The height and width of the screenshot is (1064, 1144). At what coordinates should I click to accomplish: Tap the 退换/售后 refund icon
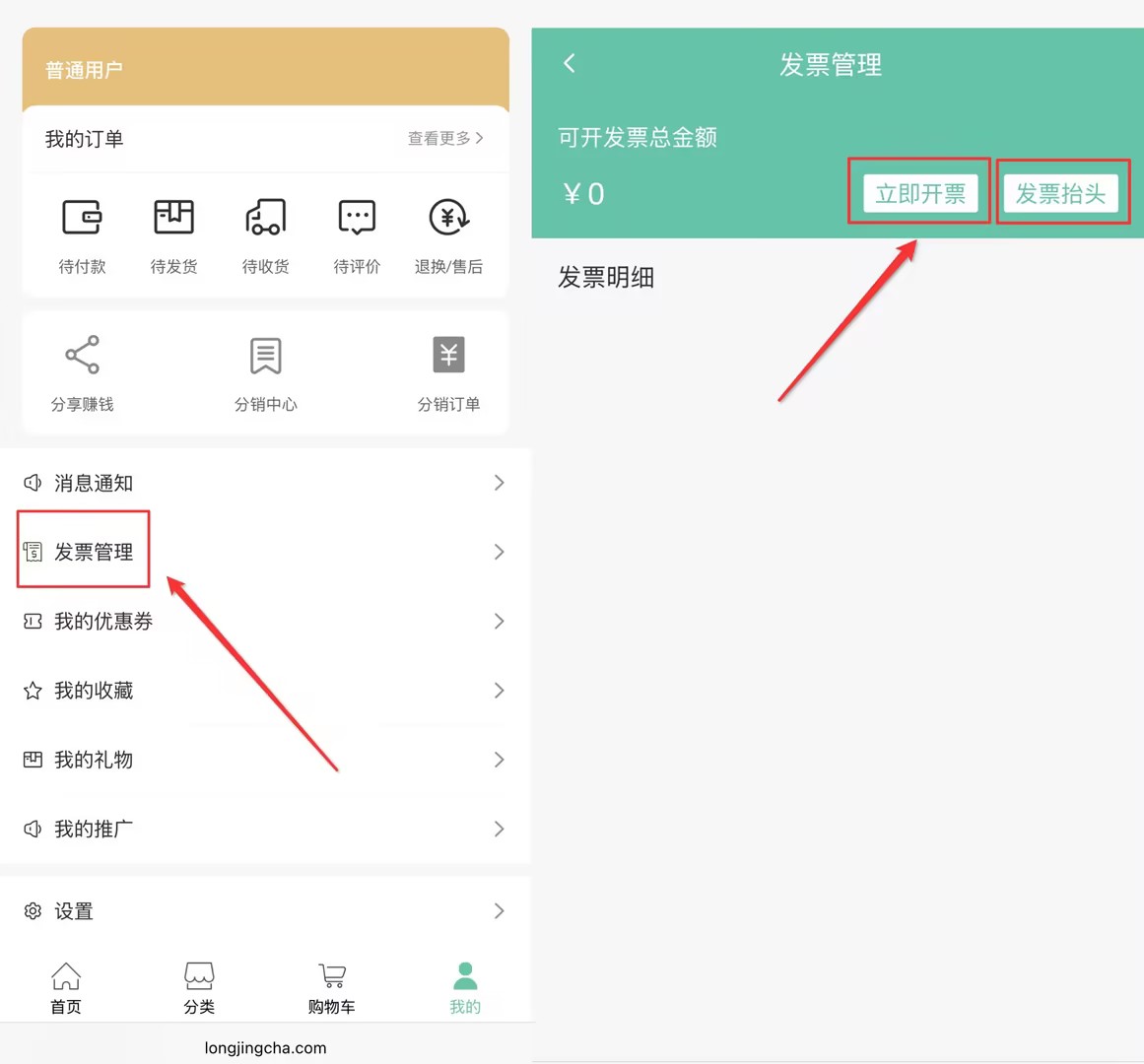coord(448,218)
